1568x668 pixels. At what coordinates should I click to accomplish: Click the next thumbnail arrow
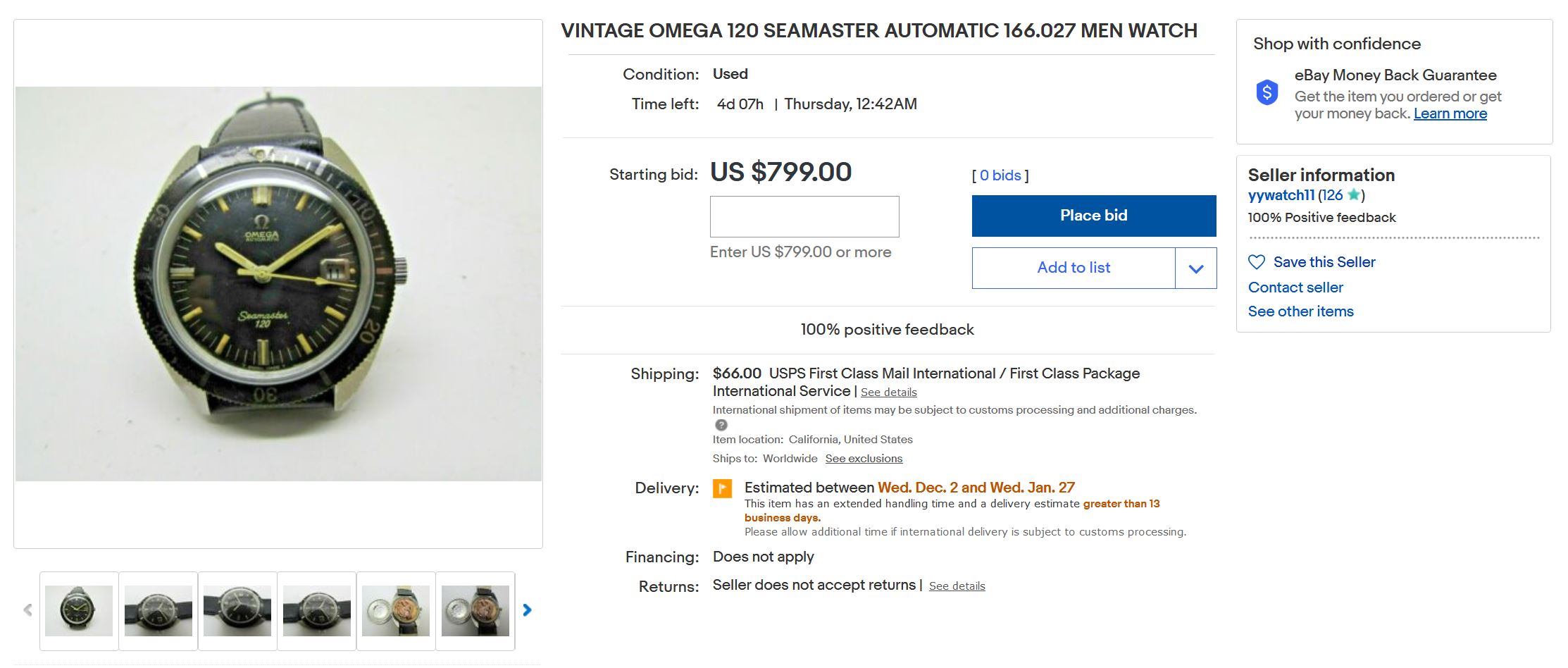pos(527,610)
